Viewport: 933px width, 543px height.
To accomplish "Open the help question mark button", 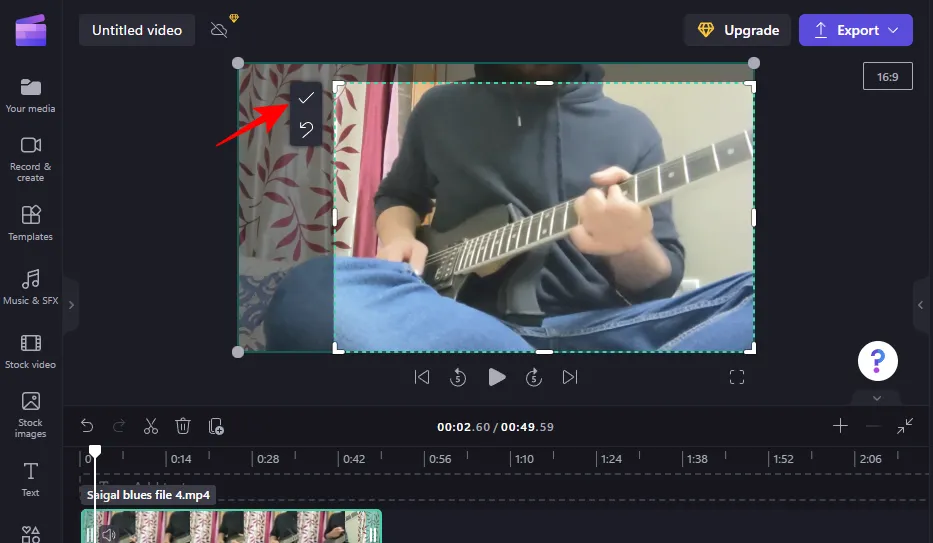I will [x=877, y=360].
